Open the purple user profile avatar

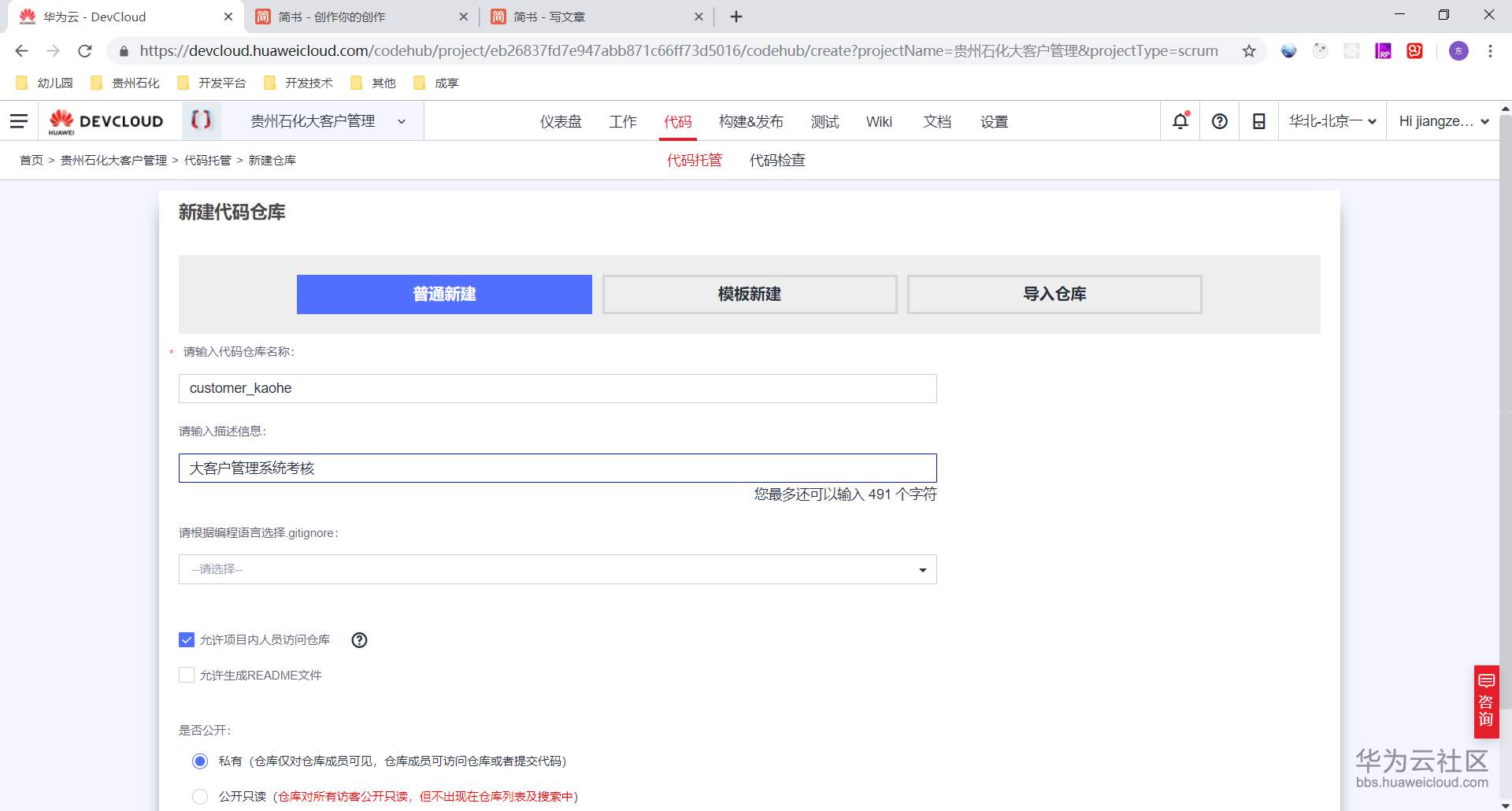click(x=1458, y=51)
